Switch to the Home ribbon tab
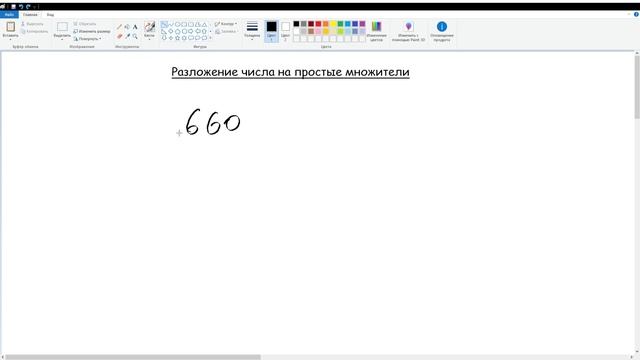 point(30,15)
